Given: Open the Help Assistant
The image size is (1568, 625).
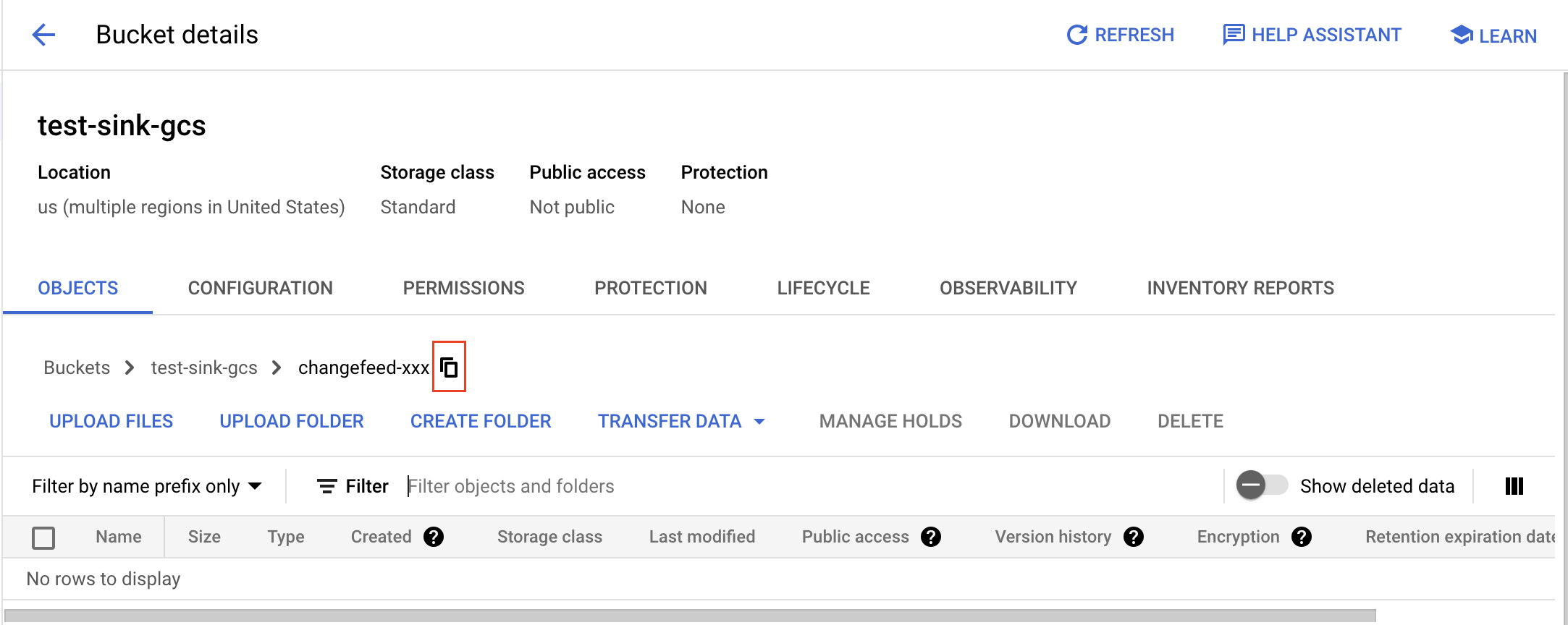Looking at the screenshot, I should (x=1312, y=35).
